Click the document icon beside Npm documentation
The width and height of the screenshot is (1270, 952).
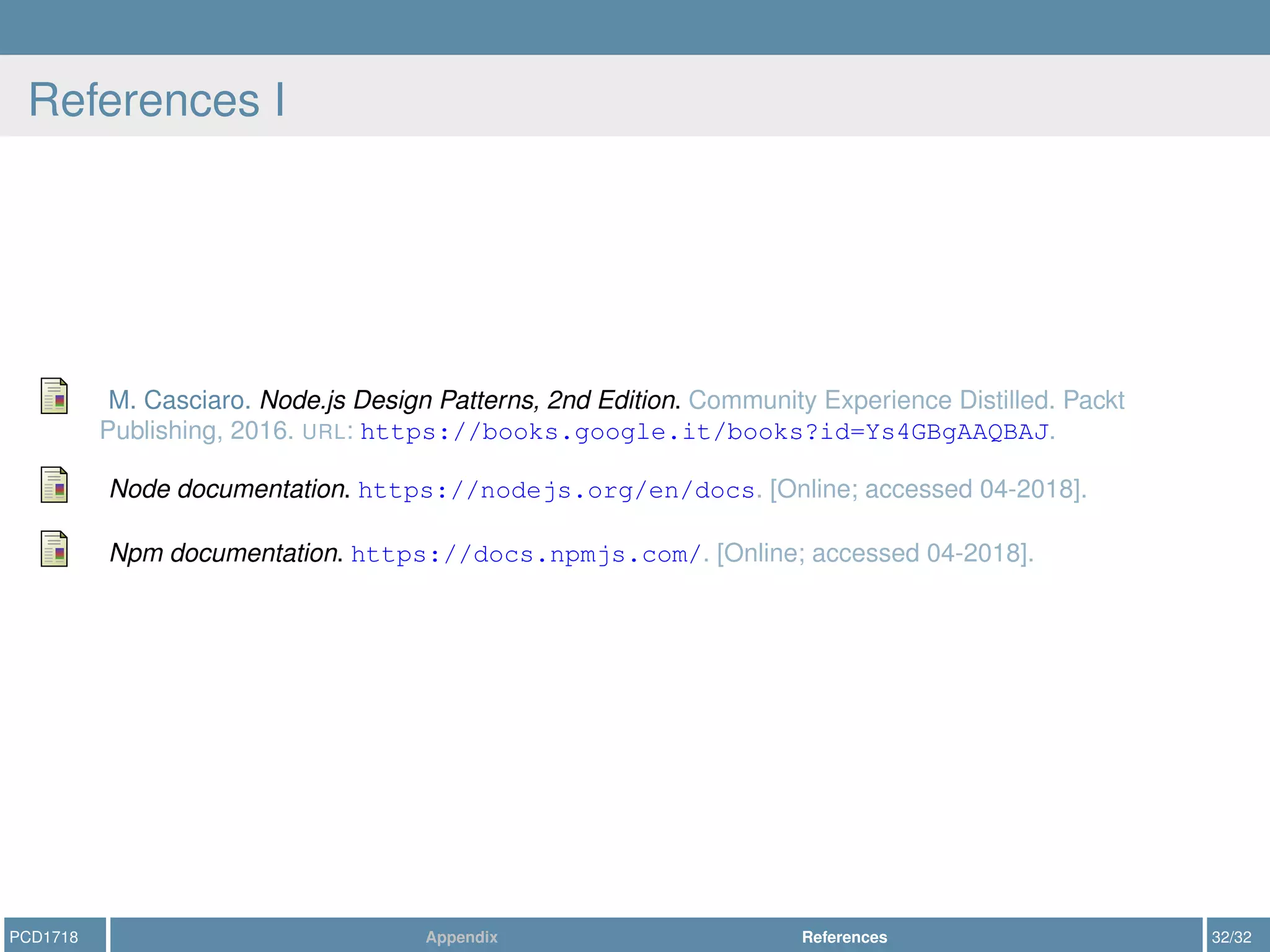click(54, 549)
